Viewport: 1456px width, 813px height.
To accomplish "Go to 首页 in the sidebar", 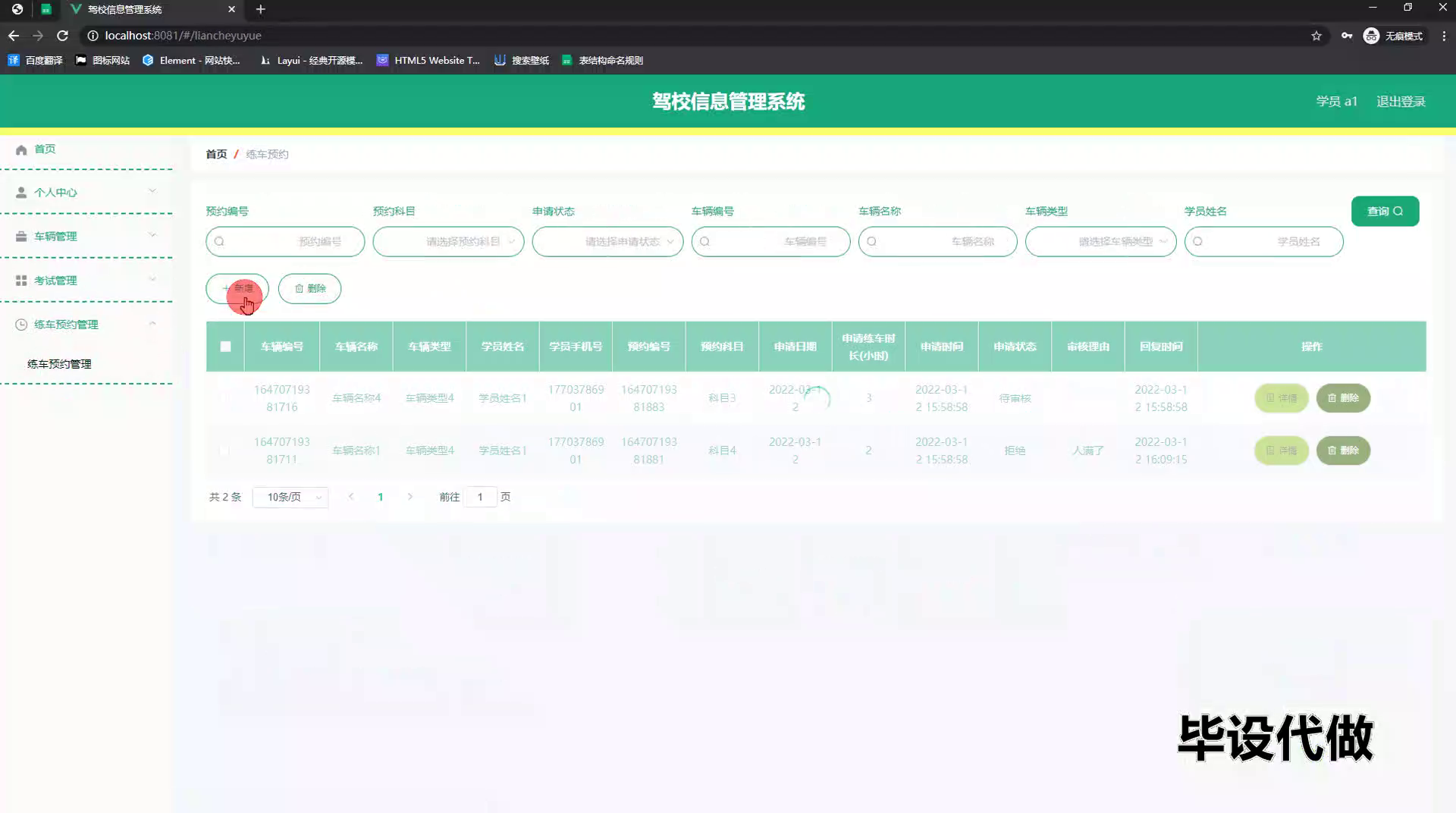I will [45, 149].
